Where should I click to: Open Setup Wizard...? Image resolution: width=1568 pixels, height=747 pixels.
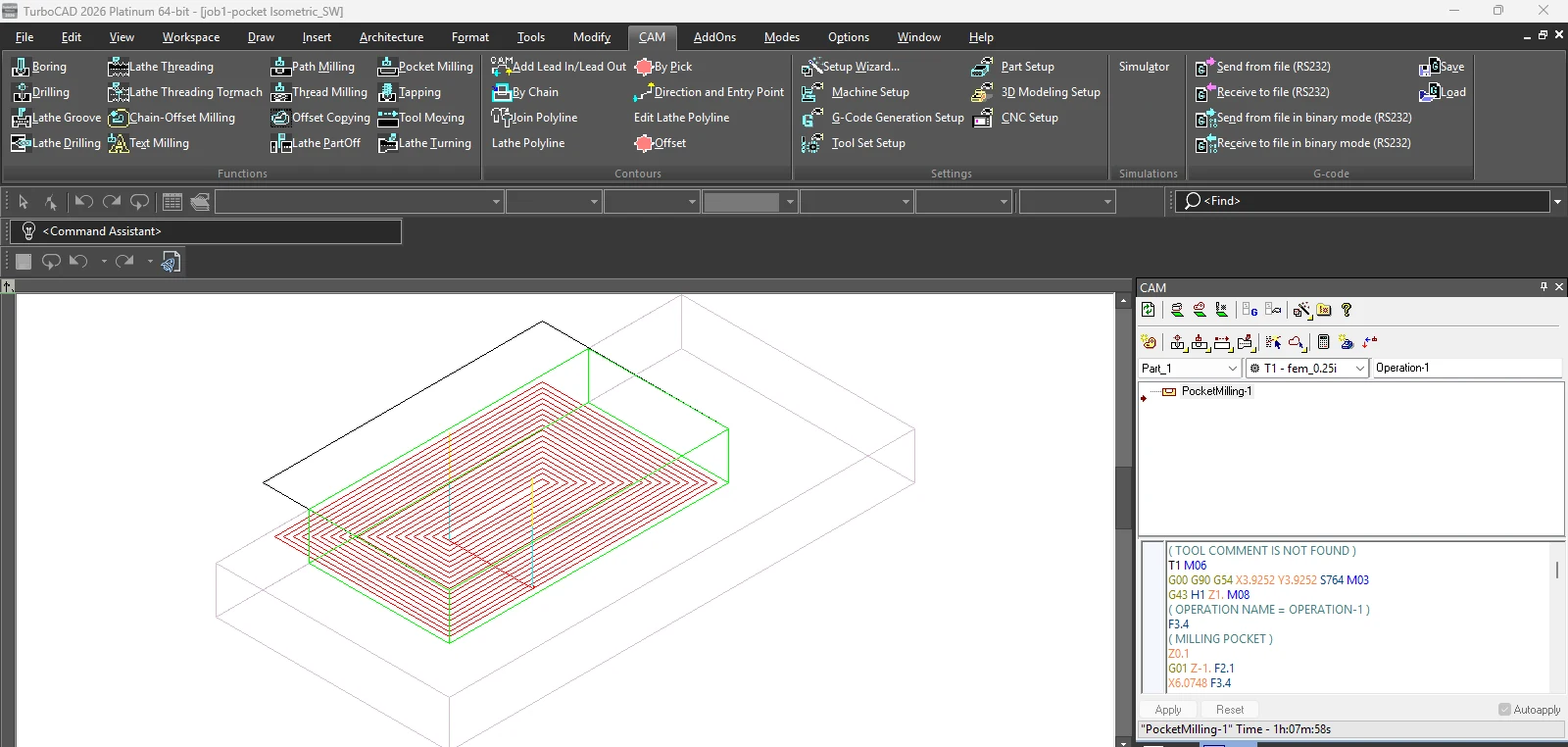tap(851, 67)
